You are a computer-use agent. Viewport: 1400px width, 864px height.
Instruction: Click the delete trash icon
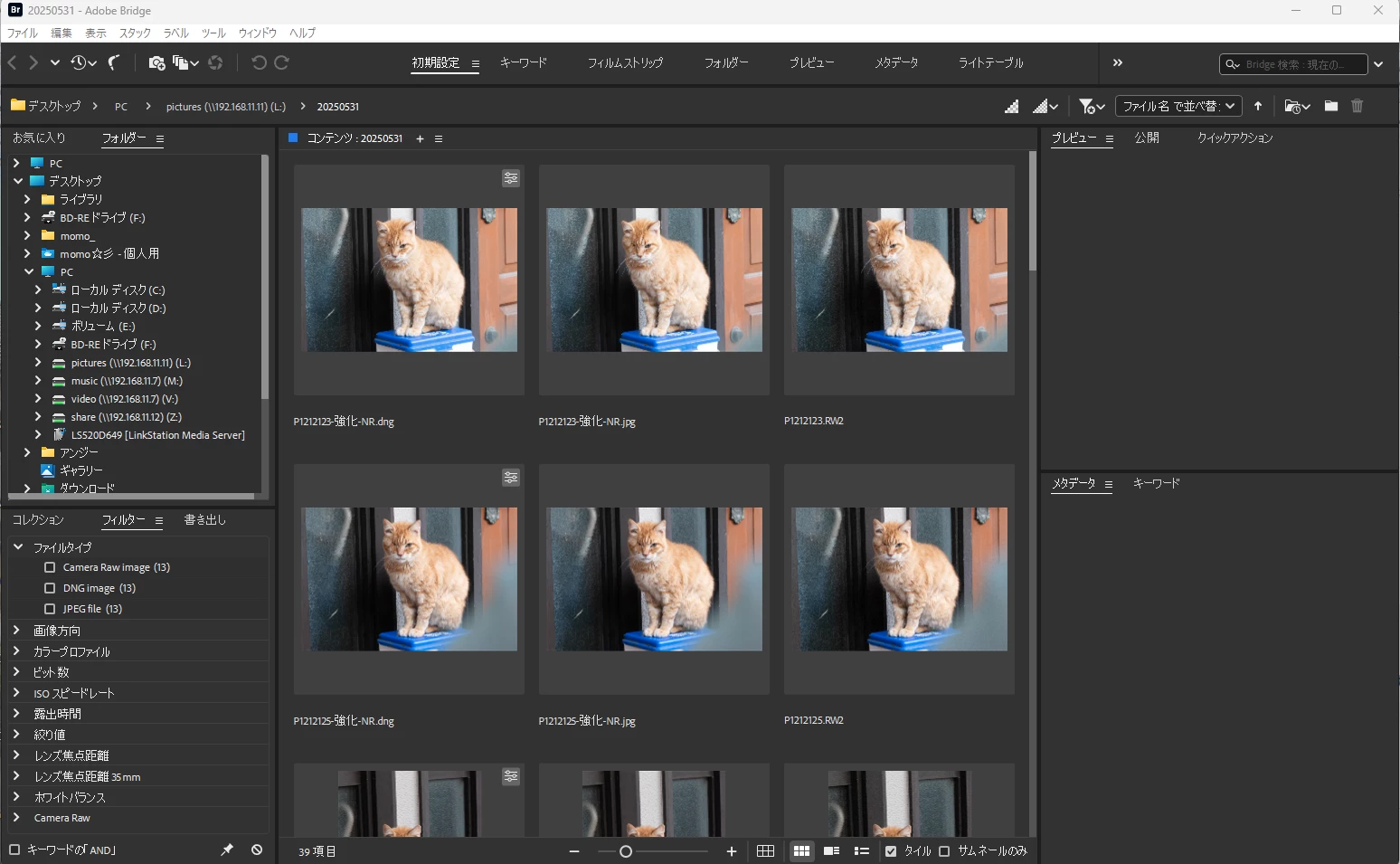click(1357, 106)
